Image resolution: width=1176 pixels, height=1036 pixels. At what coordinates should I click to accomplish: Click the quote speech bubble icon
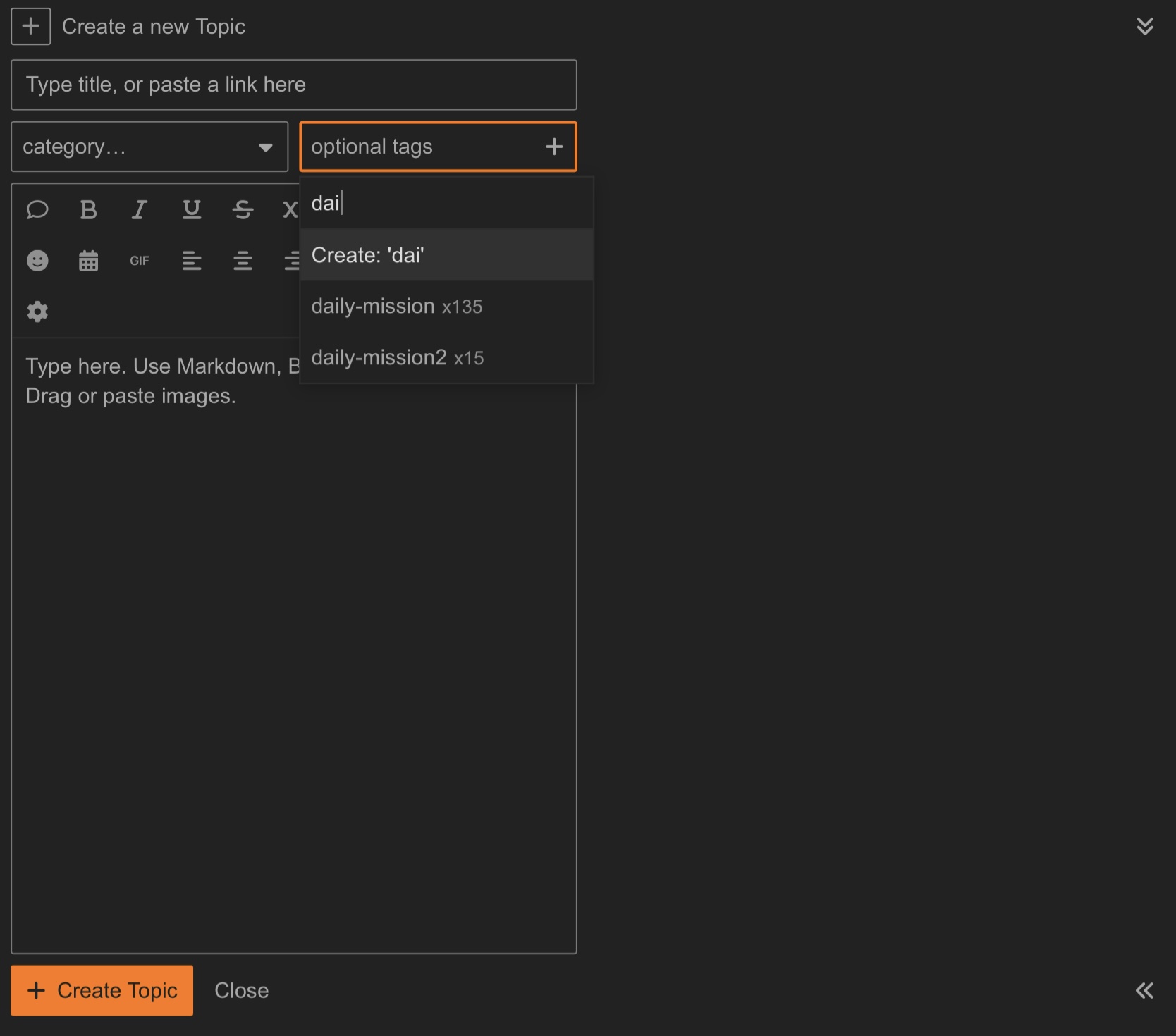[x=37, y=210]
